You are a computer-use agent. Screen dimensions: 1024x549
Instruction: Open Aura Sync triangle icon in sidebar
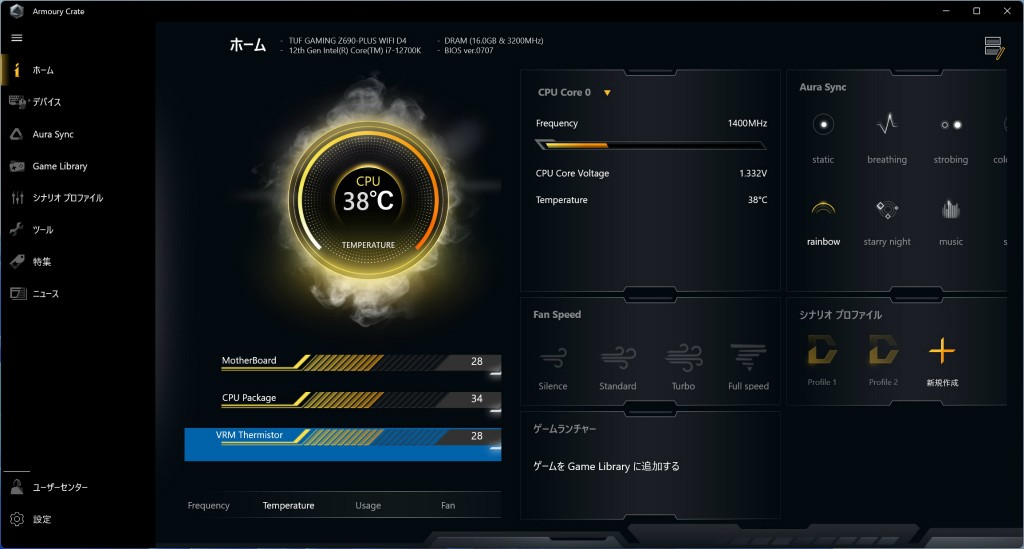pos(17,134)
